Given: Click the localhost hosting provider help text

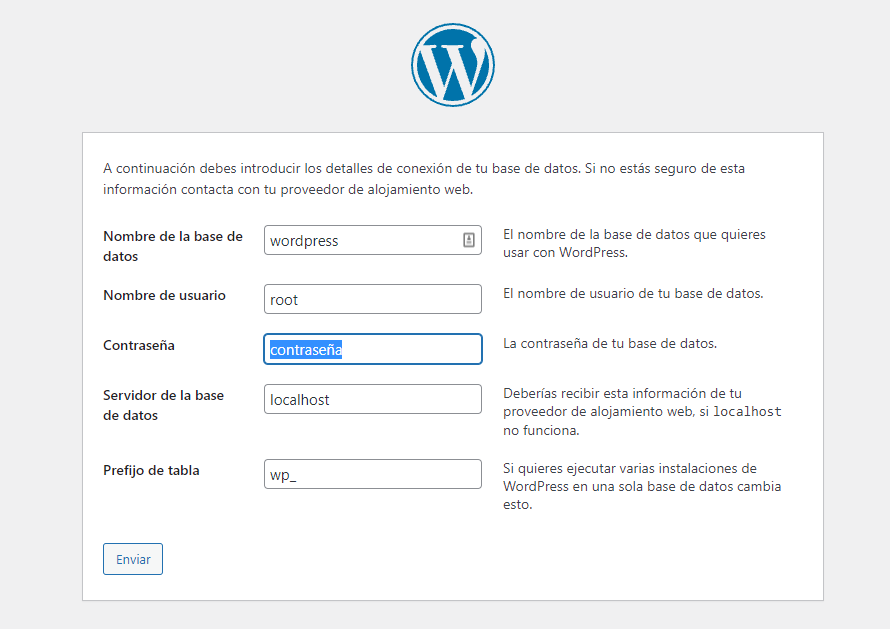Looking at the screenshot, I should [642, 412].
